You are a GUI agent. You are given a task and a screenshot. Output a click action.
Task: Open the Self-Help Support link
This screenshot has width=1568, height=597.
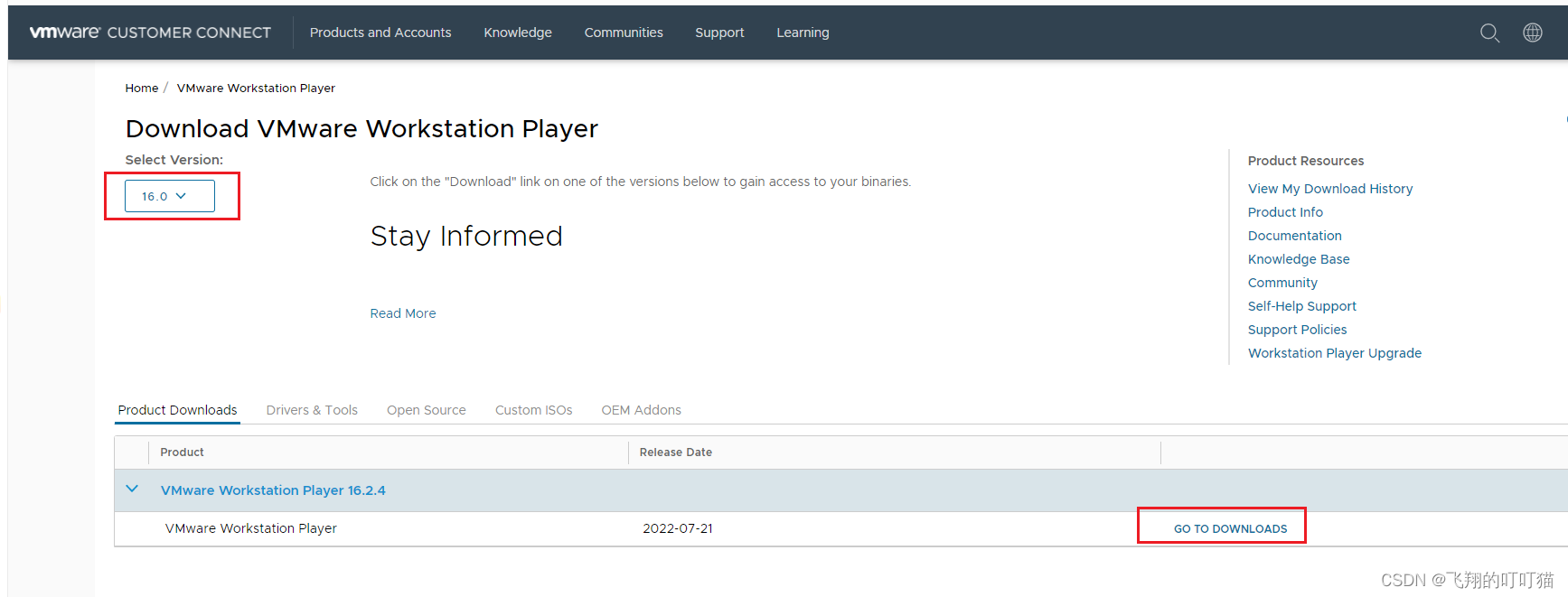1302,306
